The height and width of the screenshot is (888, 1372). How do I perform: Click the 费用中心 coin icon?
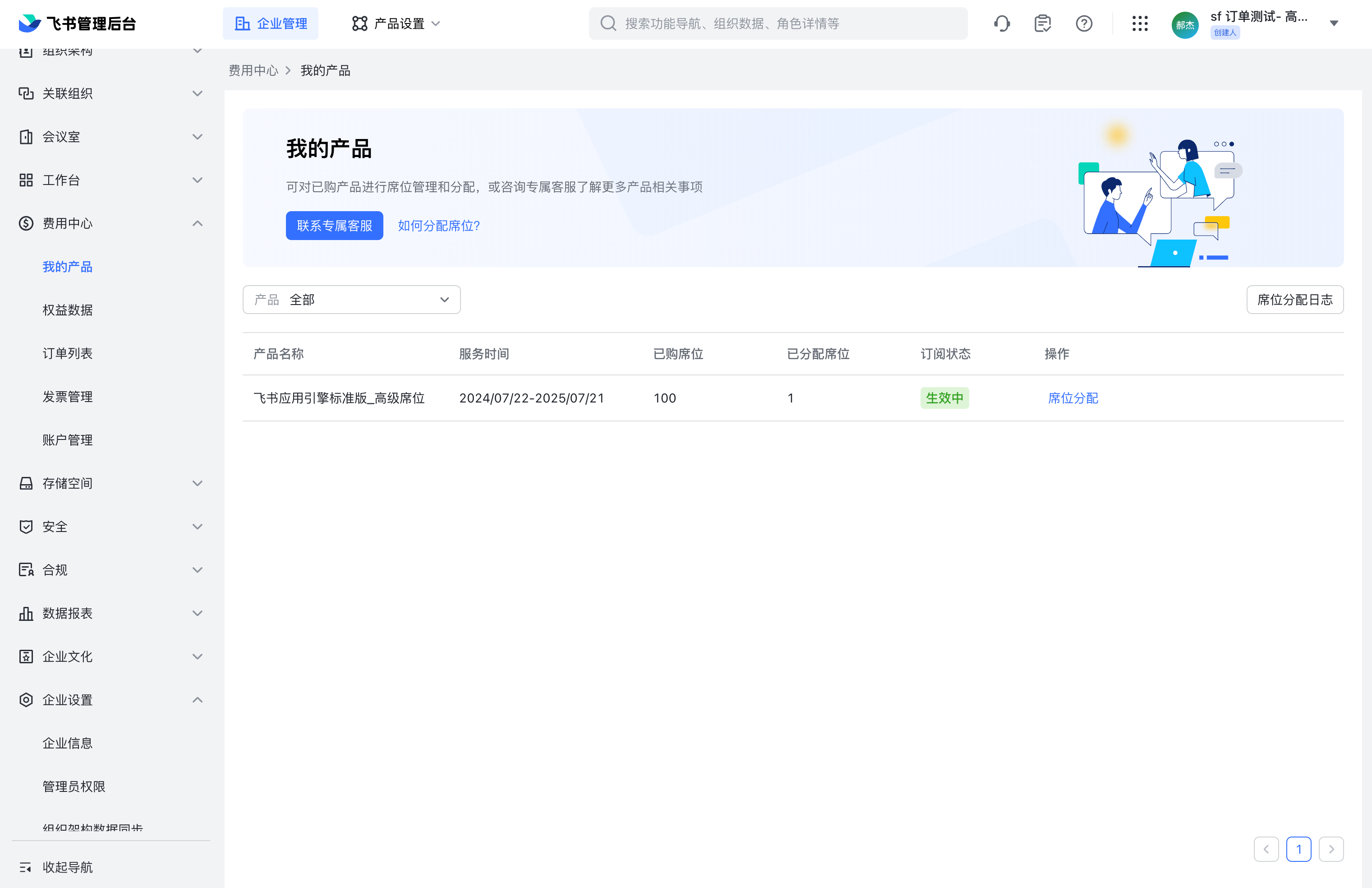click(x=26, y=223)
